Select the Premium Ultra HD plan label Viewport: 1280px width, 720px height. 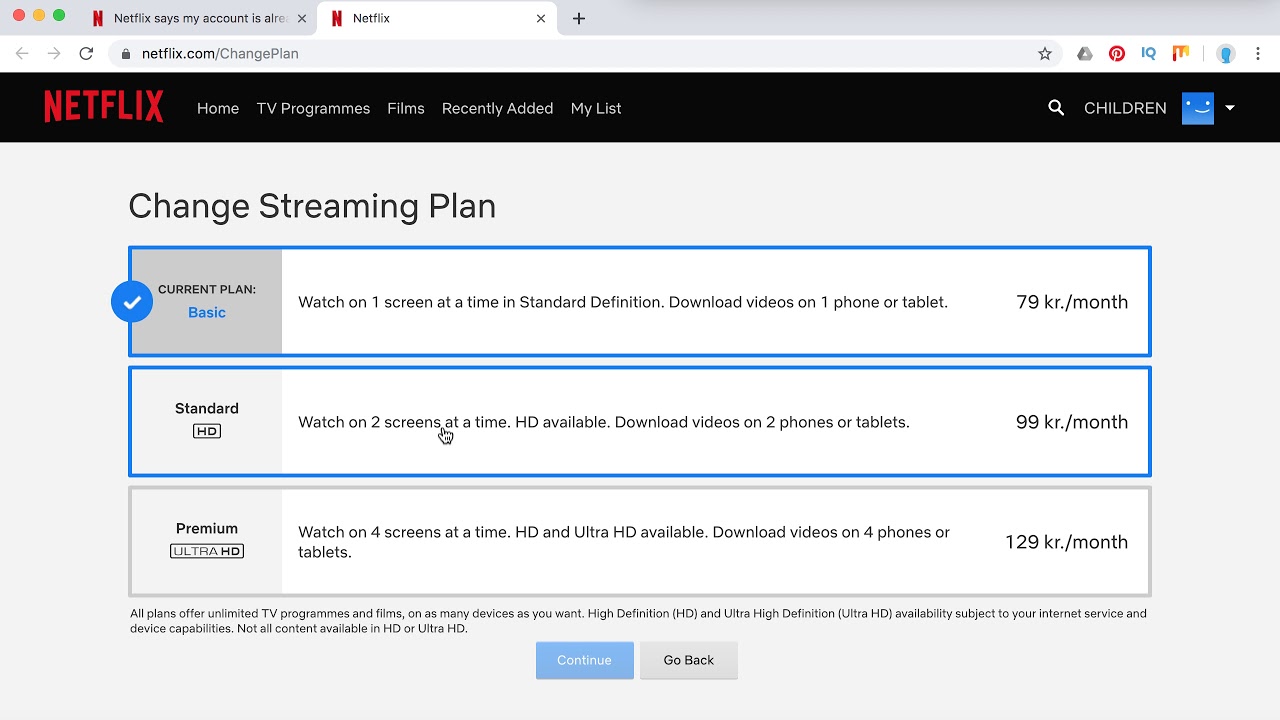tap(207, 528)
